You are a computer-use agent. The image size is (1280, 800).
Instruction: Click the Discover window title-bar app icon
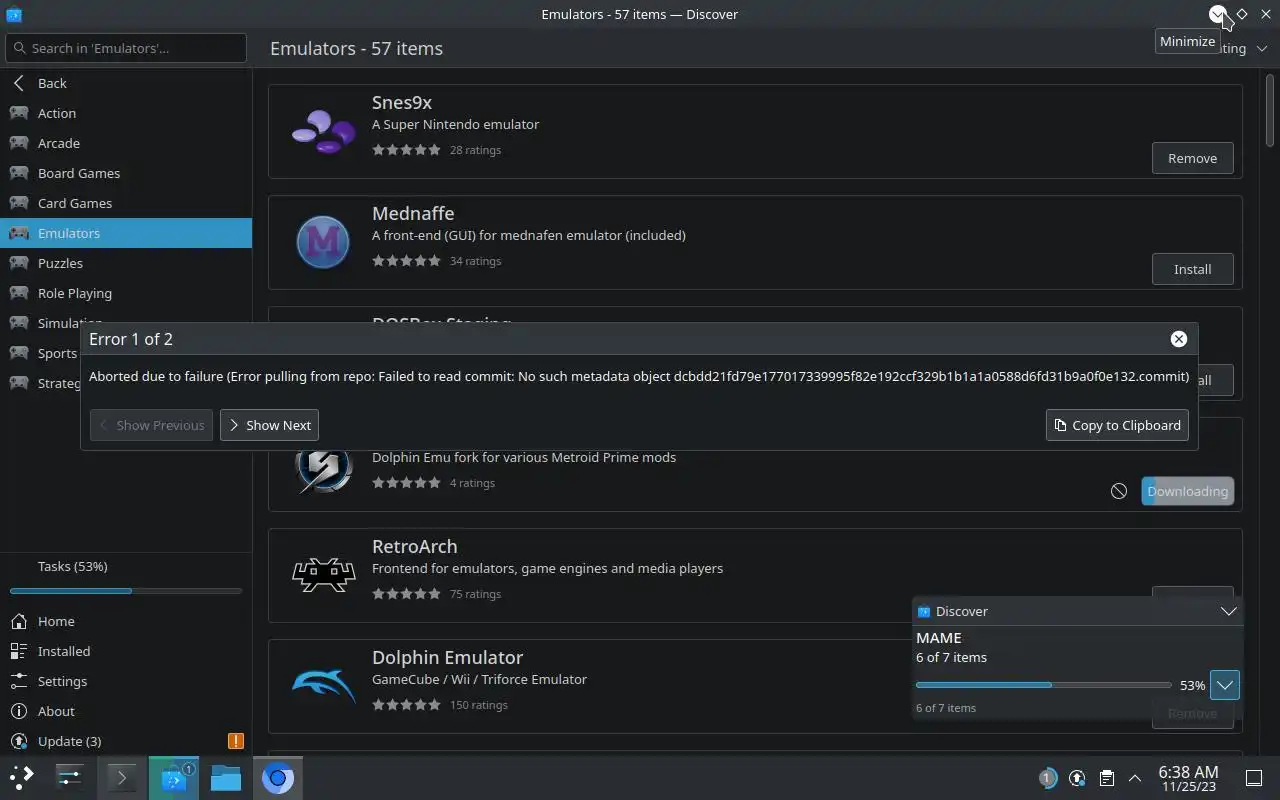(13, 14)
